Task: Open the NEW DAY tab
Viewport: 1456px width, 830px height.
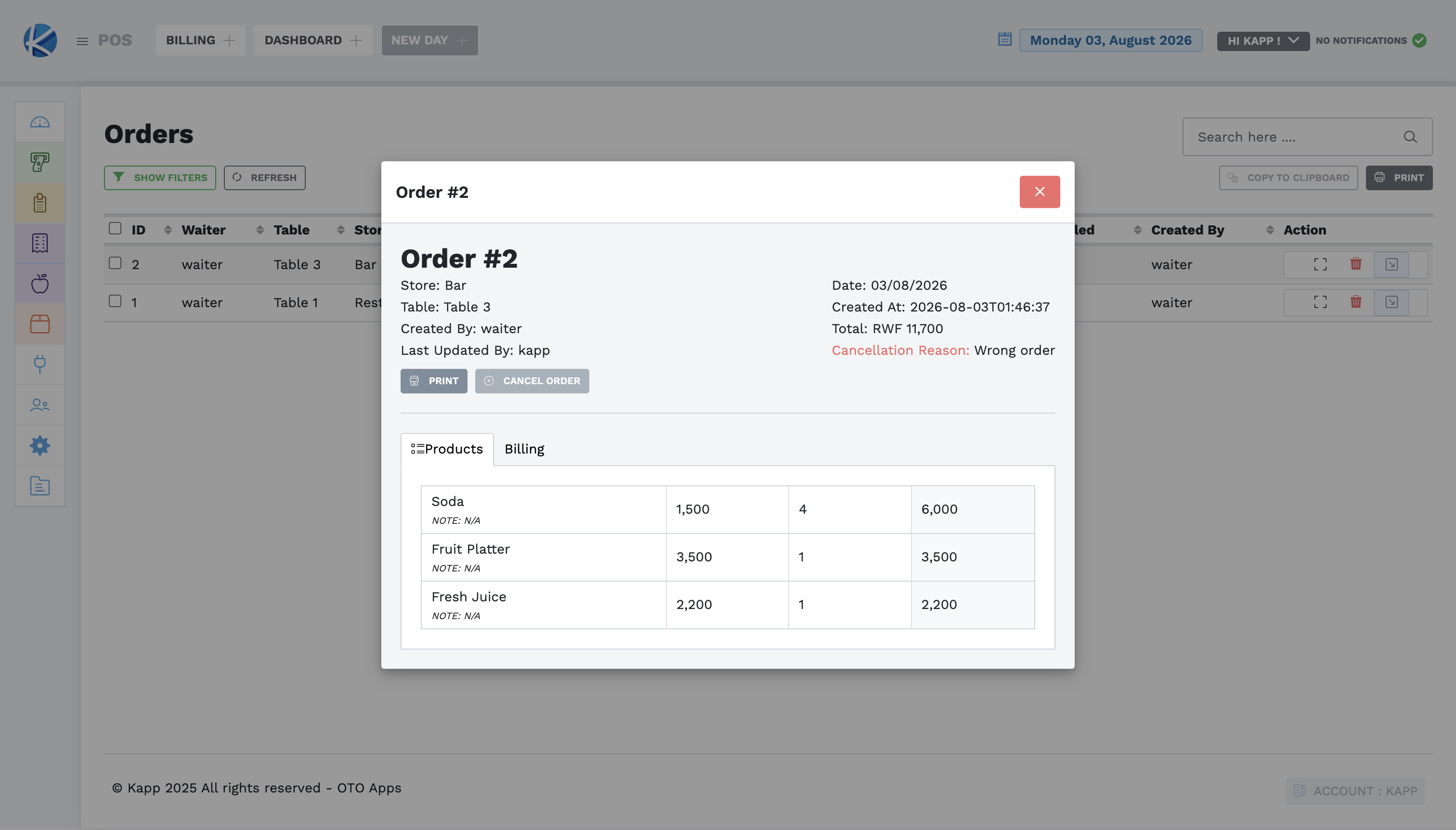Action: click(x=430, y=40)
